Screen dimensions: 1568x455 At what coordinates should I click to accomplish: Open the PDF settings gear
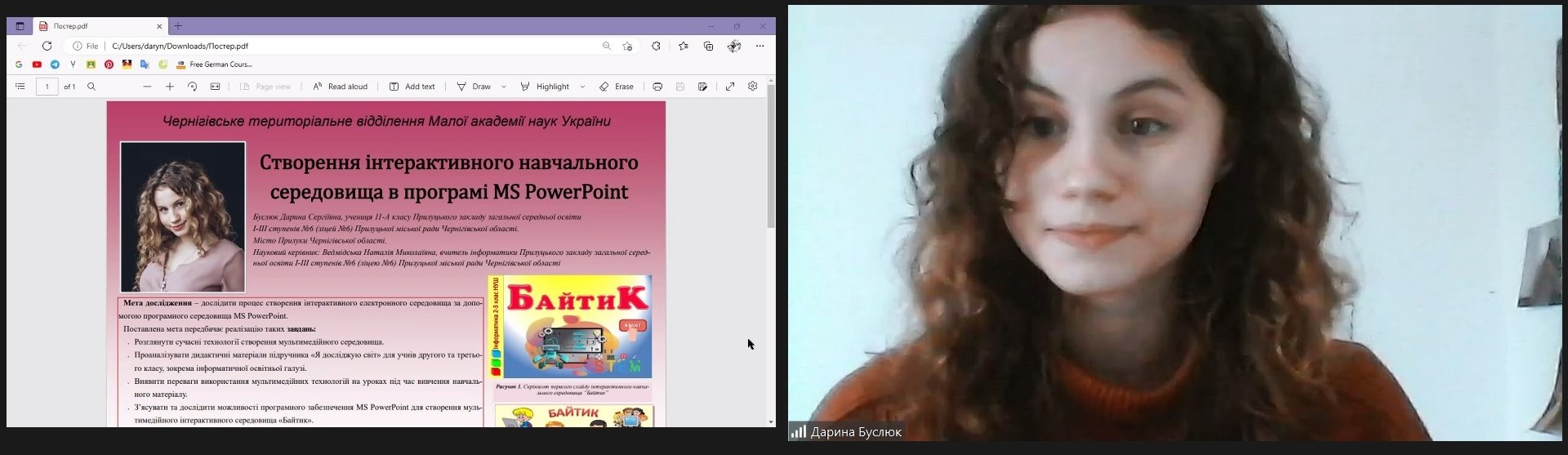coord(753,86)
